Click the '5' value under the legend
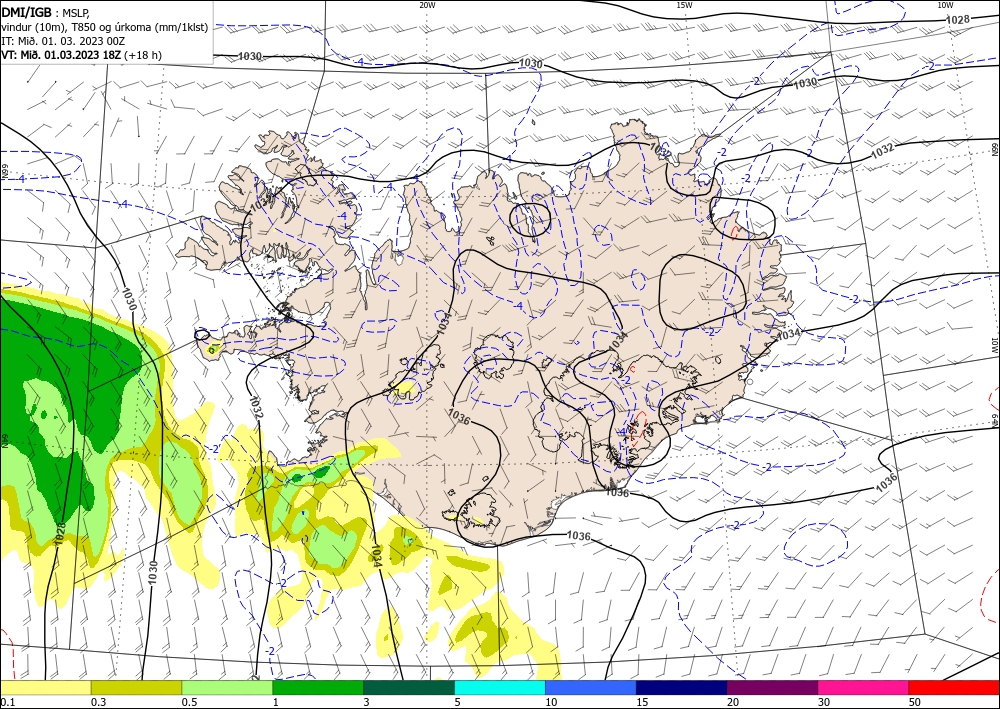The image size is (1000, 709). click(x=458, y=702)
